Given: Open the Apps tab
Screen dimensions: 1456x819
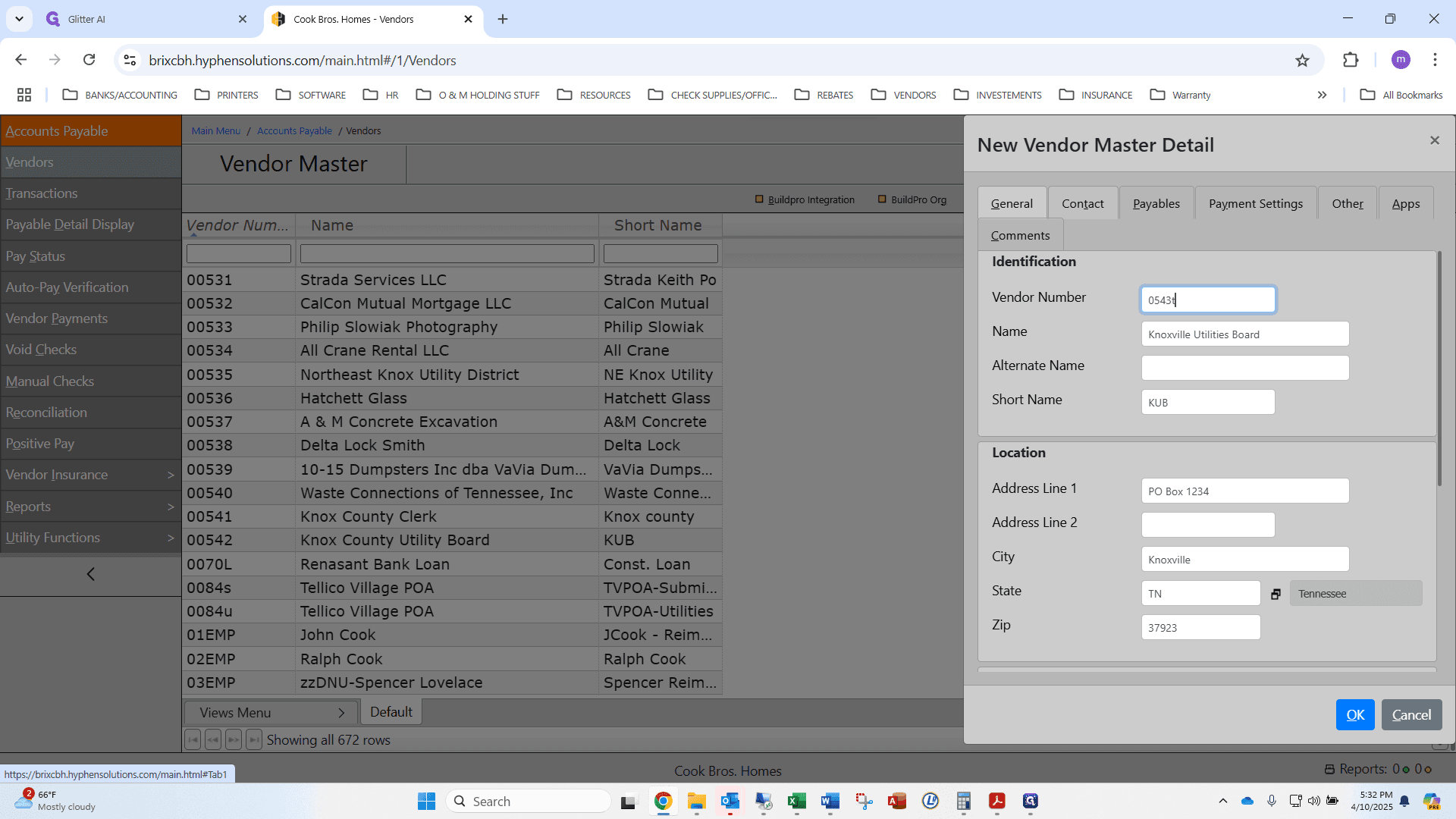Looking at the screenshot, I should point(1405,203).
